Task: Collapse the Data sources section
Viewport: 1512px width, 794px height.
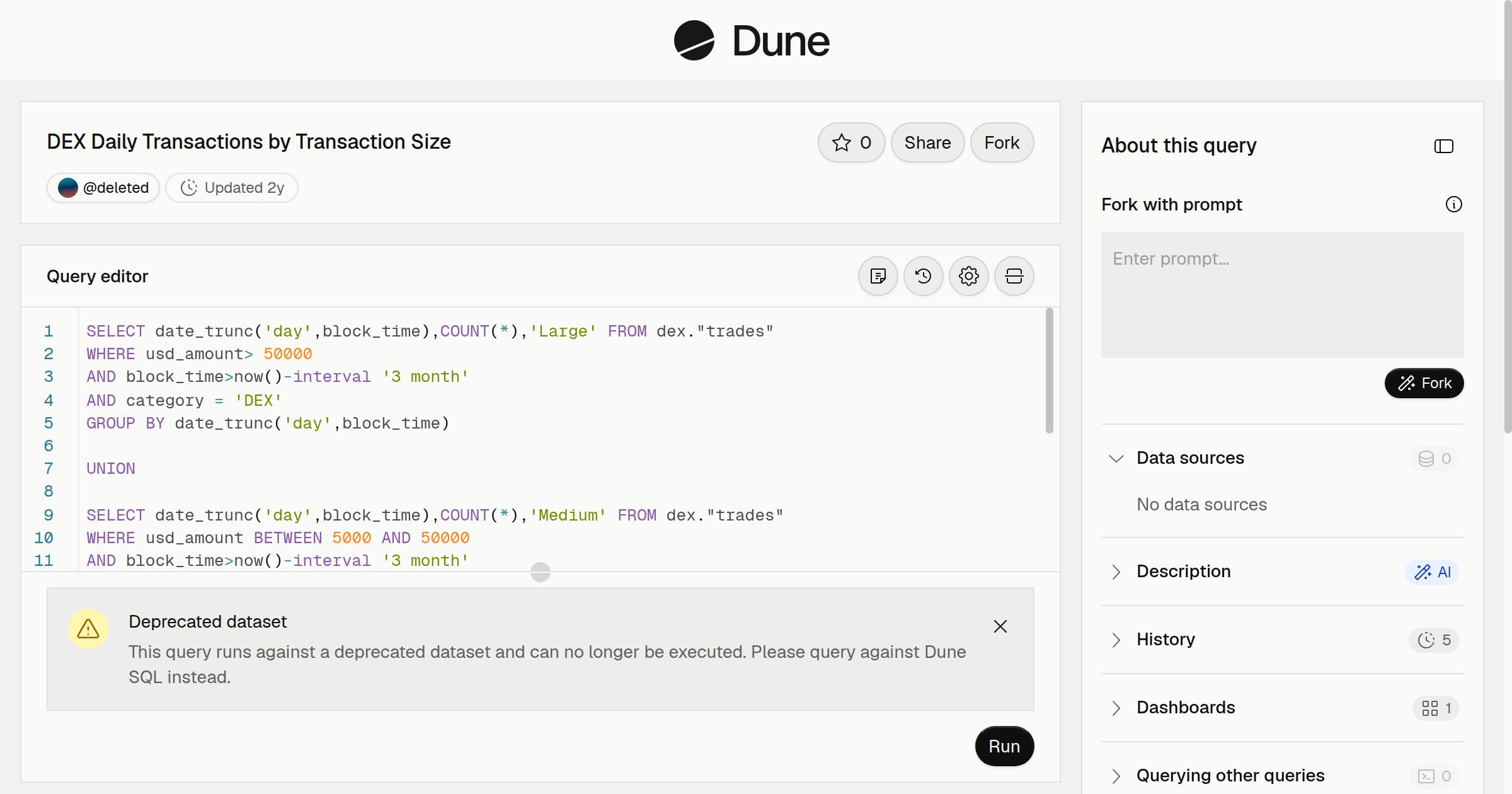Action: point(1116,458)
